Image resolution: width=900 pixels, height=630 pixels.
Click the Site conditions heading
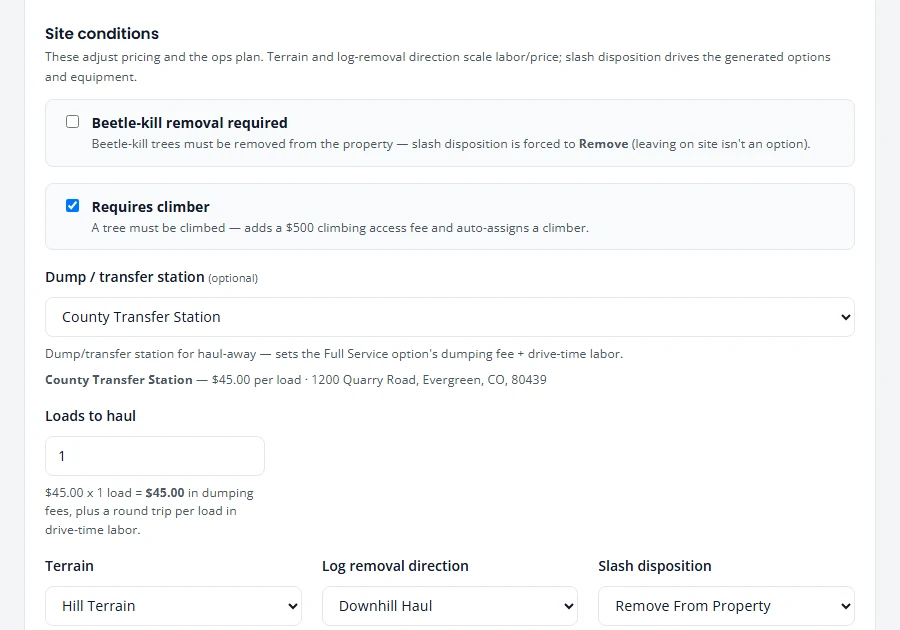pyautogui.click(x=102, y=34)
